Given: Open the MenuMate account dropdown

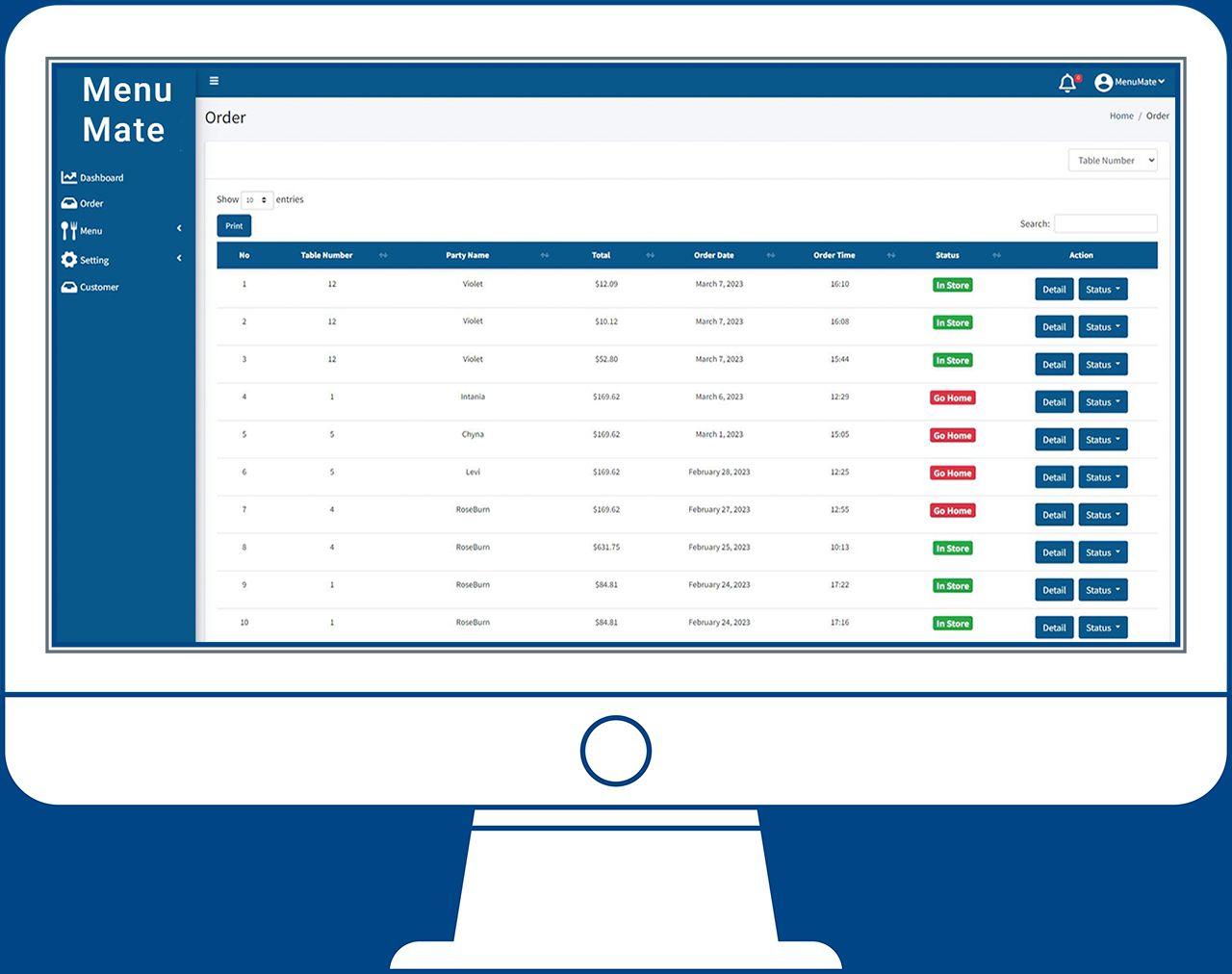Looking at the screenshot, I should pyautogui.click(x=1140, y=82).
